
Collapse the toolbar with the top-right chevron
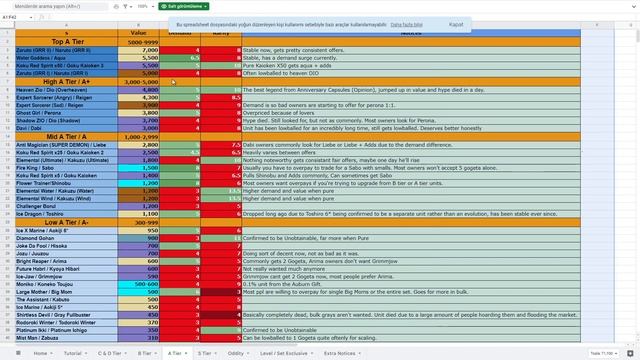click(633, 7)
